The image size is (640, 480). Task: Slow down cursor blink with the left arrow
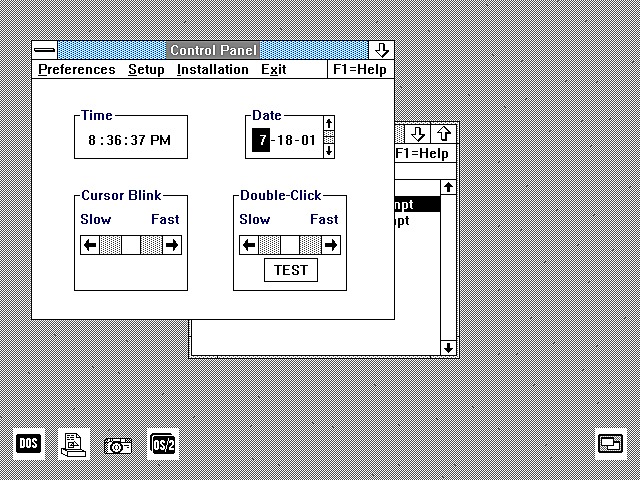click(x=90, y=245)
